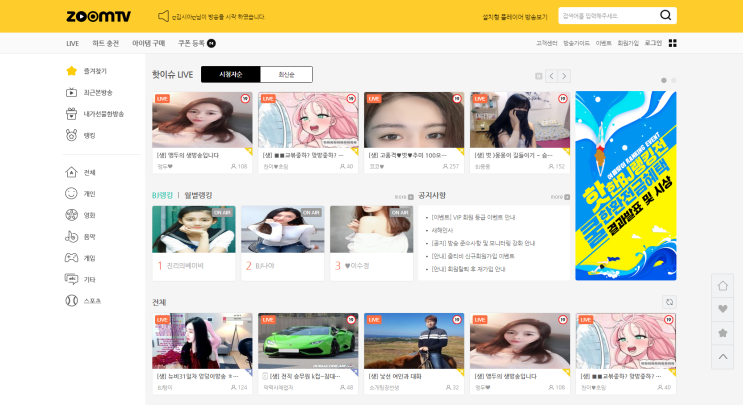This screenshot has height=405, width=743.
Task: Open 로그인 login link
Action: (653, 43)
